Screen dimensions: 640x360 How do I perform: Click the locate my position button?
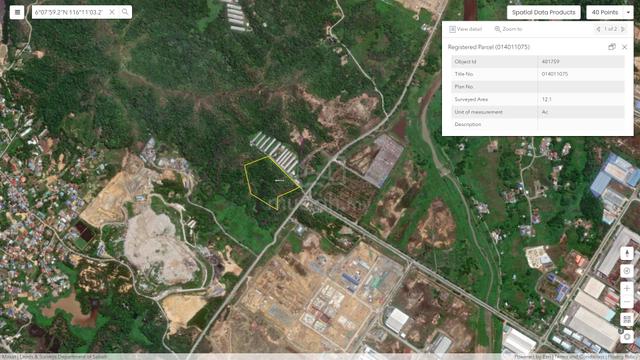(627, 271)
